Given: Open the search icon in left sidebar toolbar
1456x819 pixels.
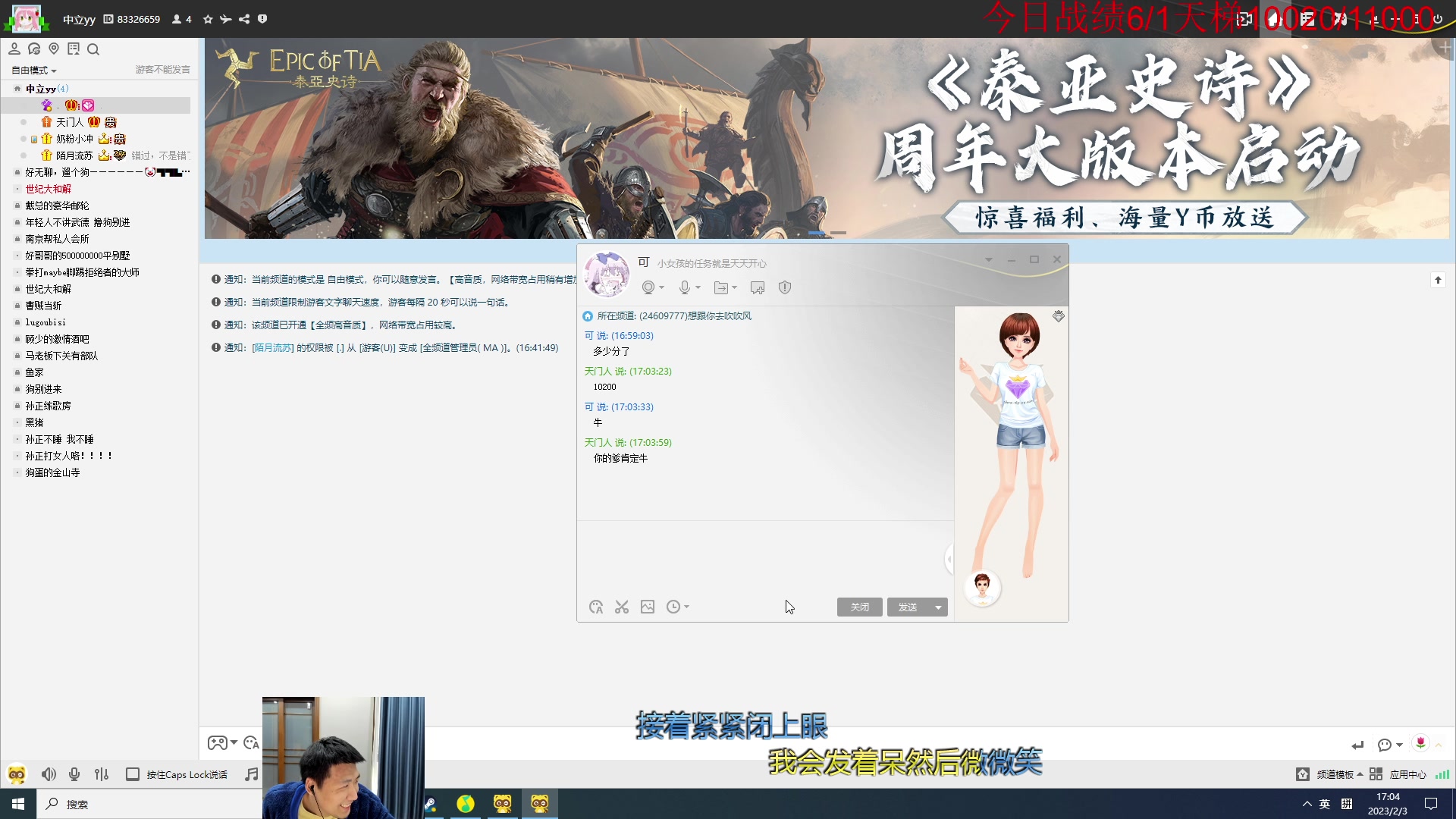Looking at the screenshot, I should [x=93, y=49].
